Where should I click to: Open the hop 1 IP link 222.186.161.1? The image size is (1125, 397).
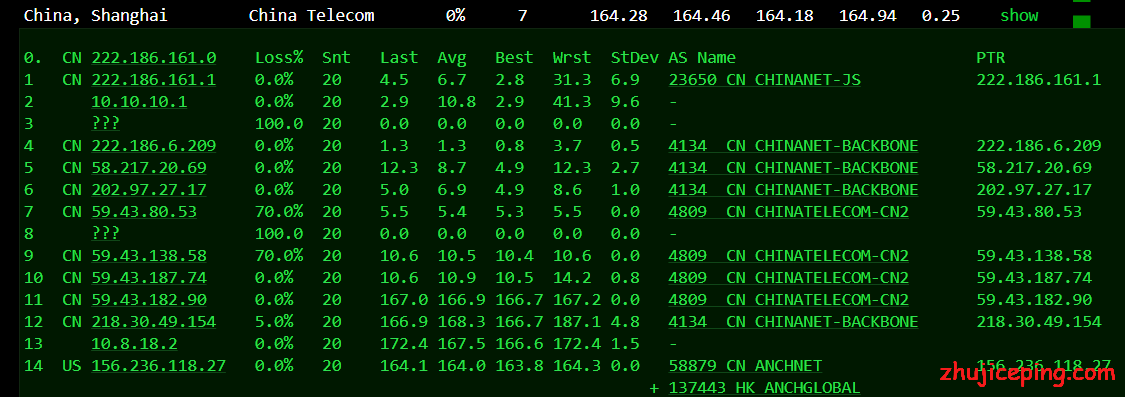[x=154, y=80]
